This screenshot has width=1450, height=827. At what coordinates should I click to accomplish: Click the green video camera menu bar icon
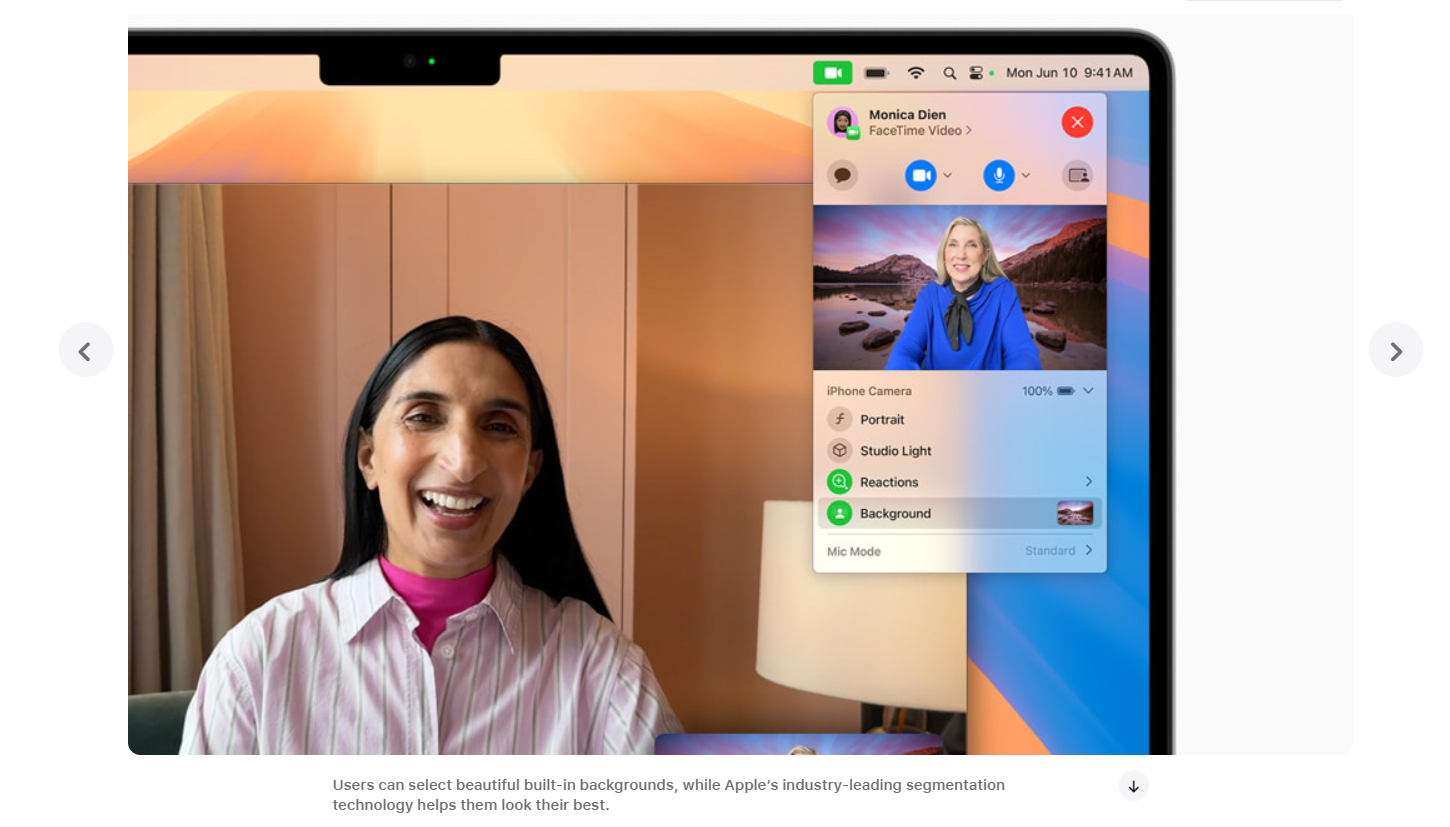832,73
